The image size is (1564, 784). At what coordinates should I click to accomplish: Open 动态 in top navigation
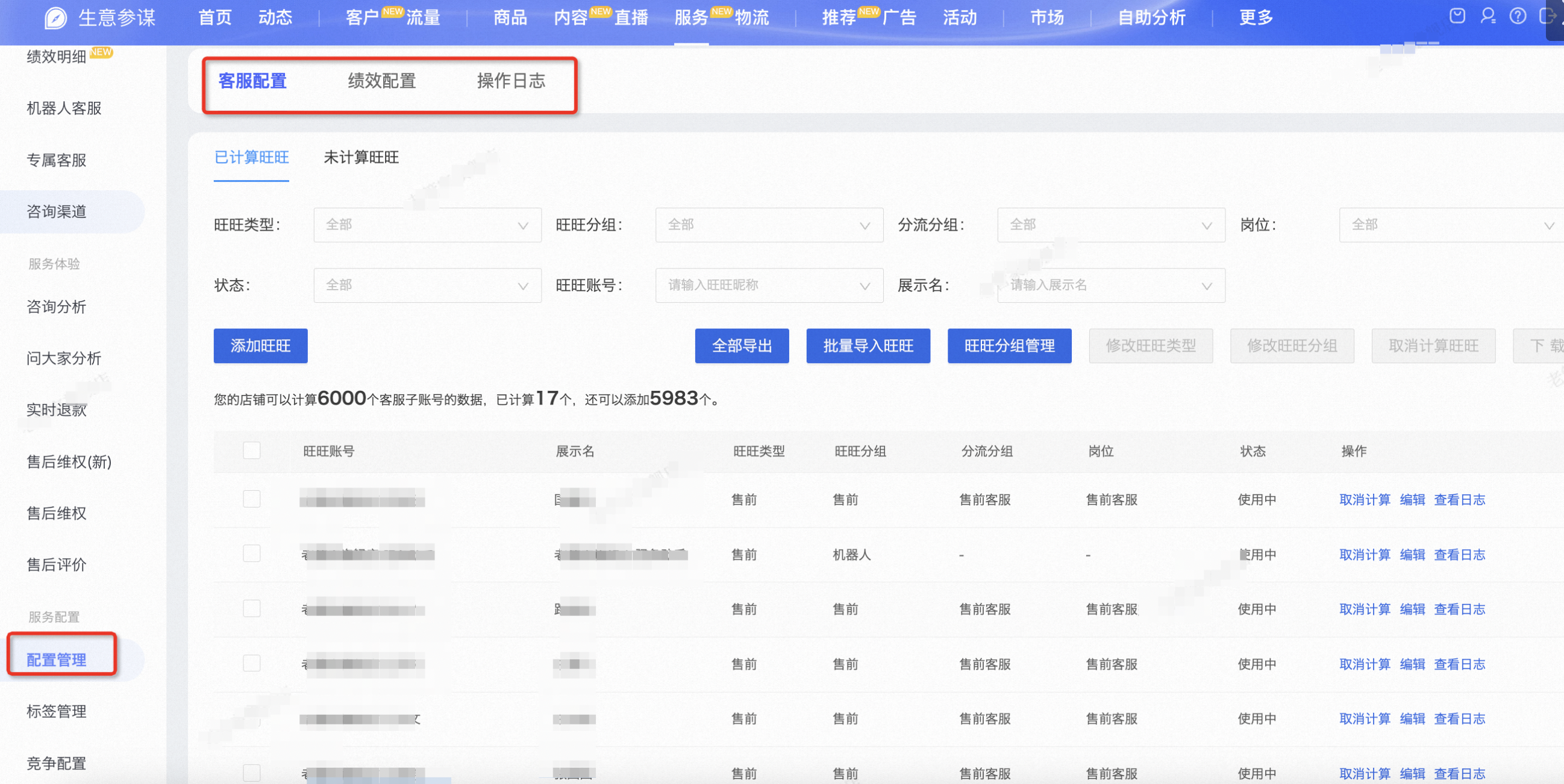tap(276, 17)
